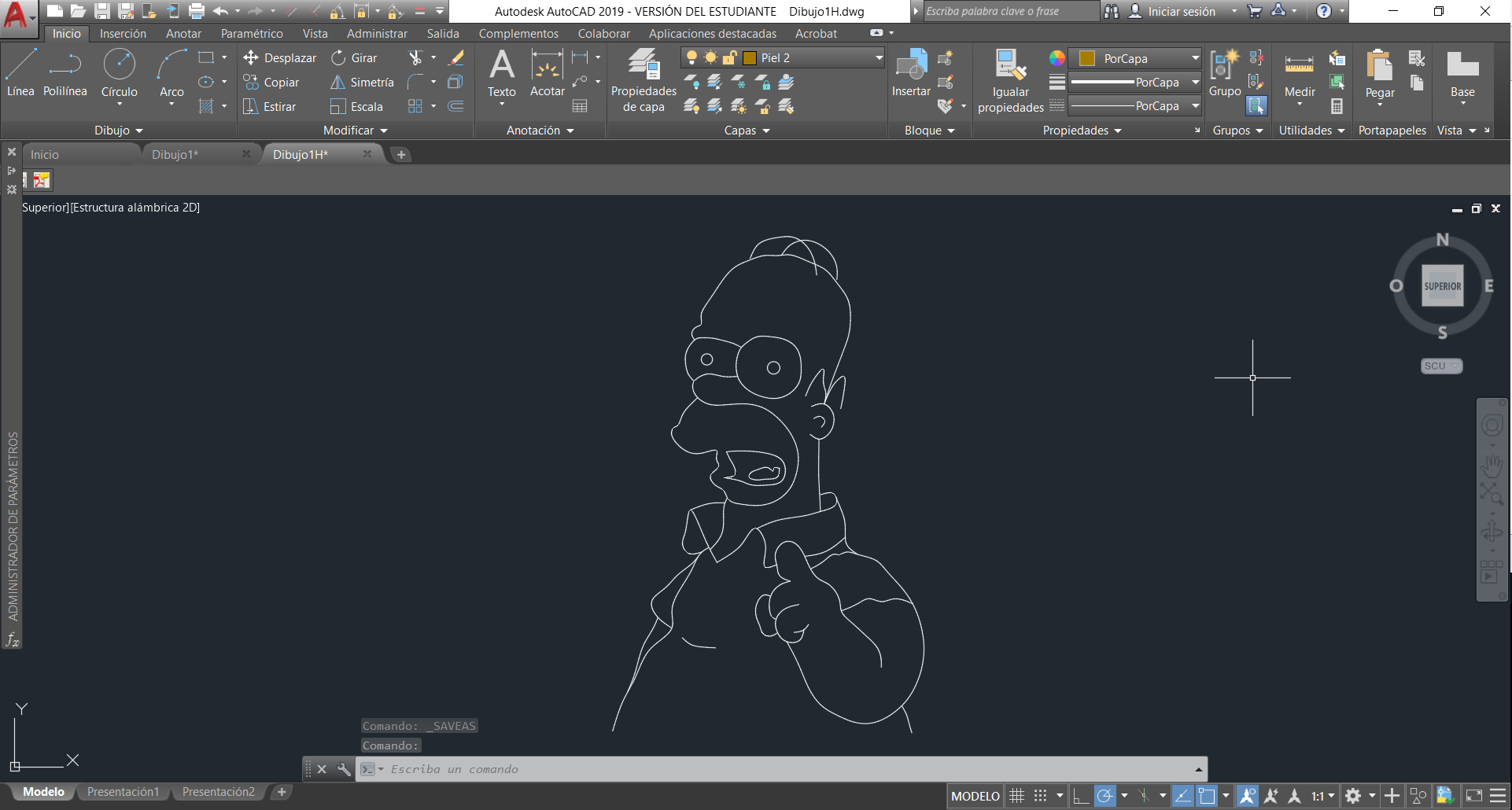
Task: Open Propiedades de capa manager
Action: point(644,79)
